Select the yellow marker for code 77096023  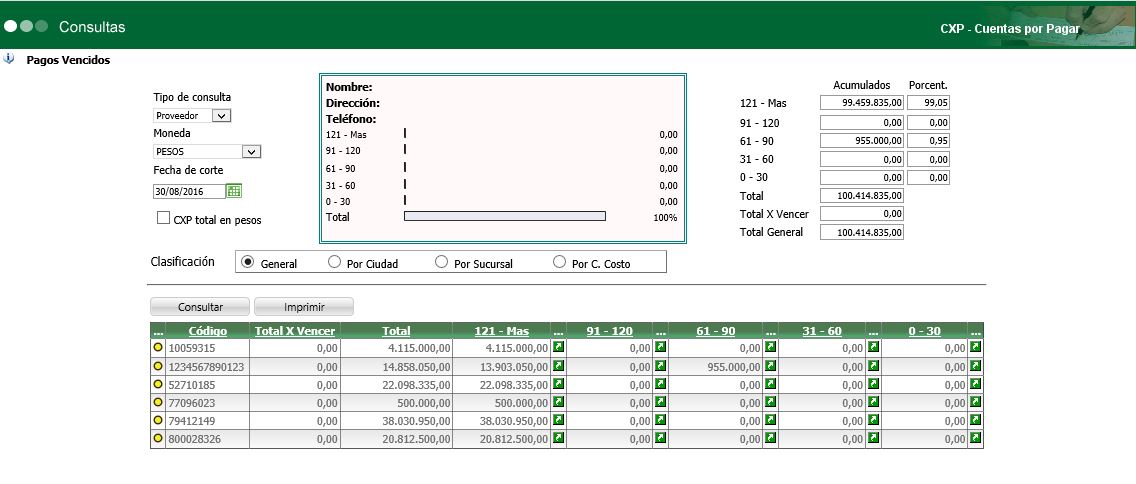click(x=158, y=402)
